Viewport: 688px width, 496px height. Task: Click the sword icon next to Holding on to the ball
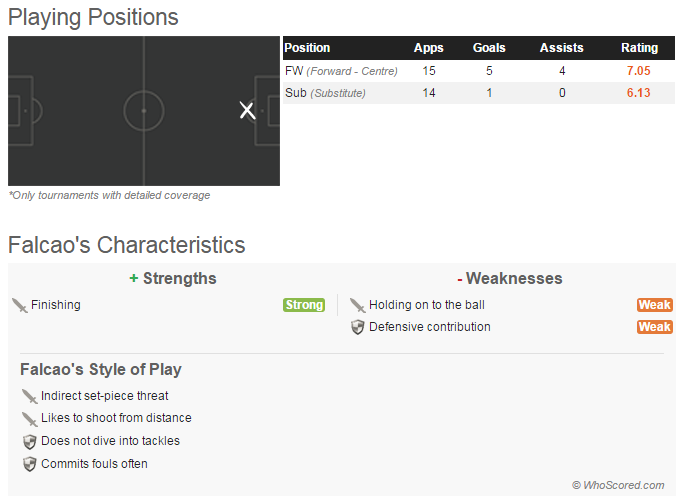(x=357, y=305)
